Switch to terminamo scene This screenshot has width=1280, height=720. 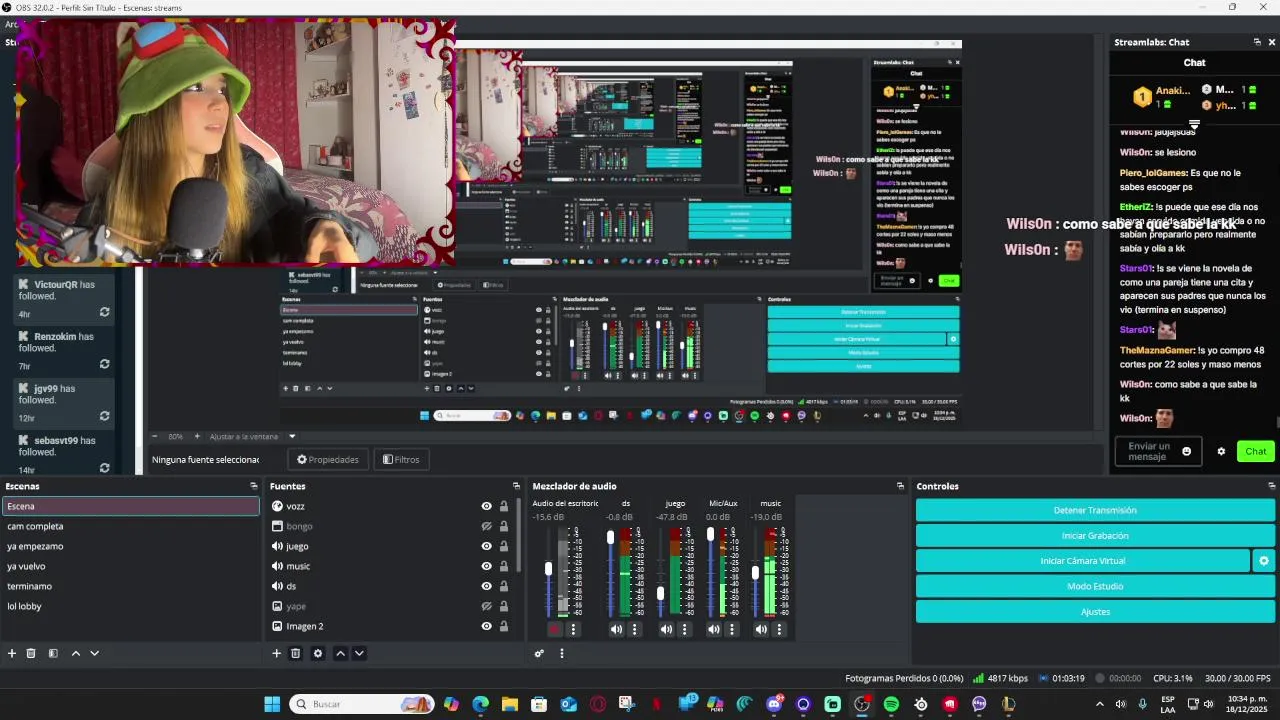tap(130, 586)
